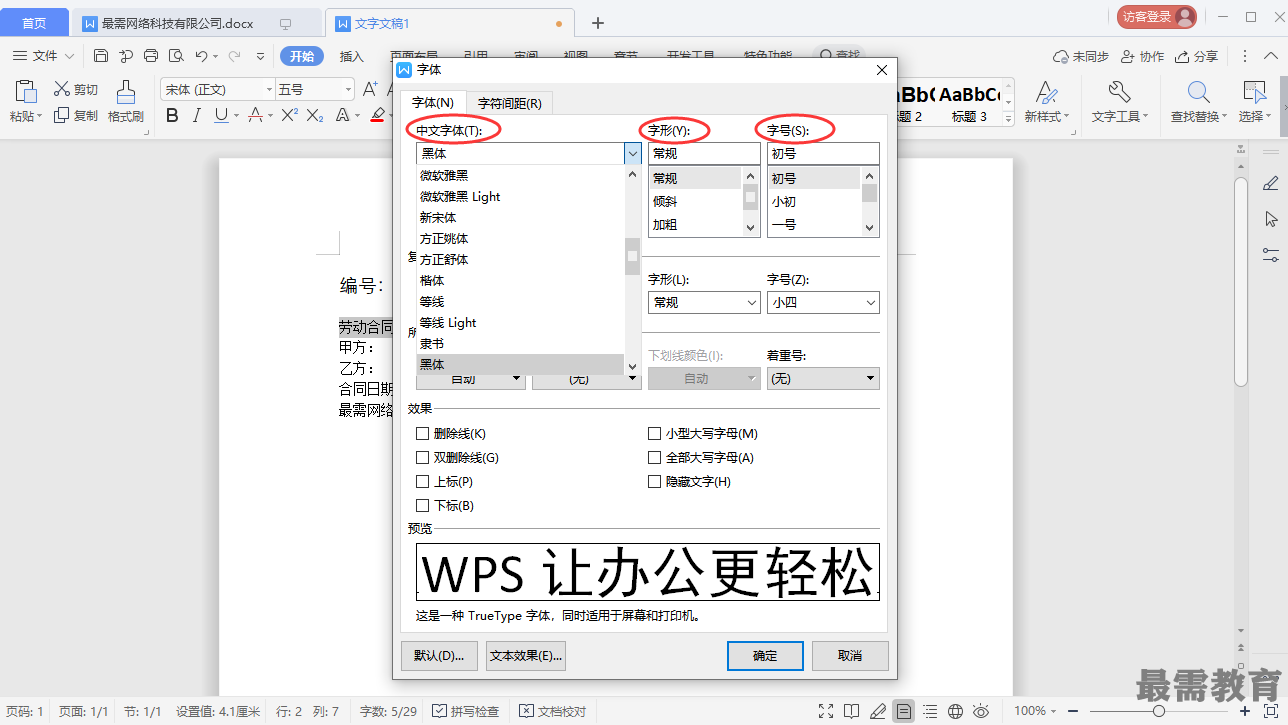Check the Small Caps (小型大写字母) checkbox

655,434
